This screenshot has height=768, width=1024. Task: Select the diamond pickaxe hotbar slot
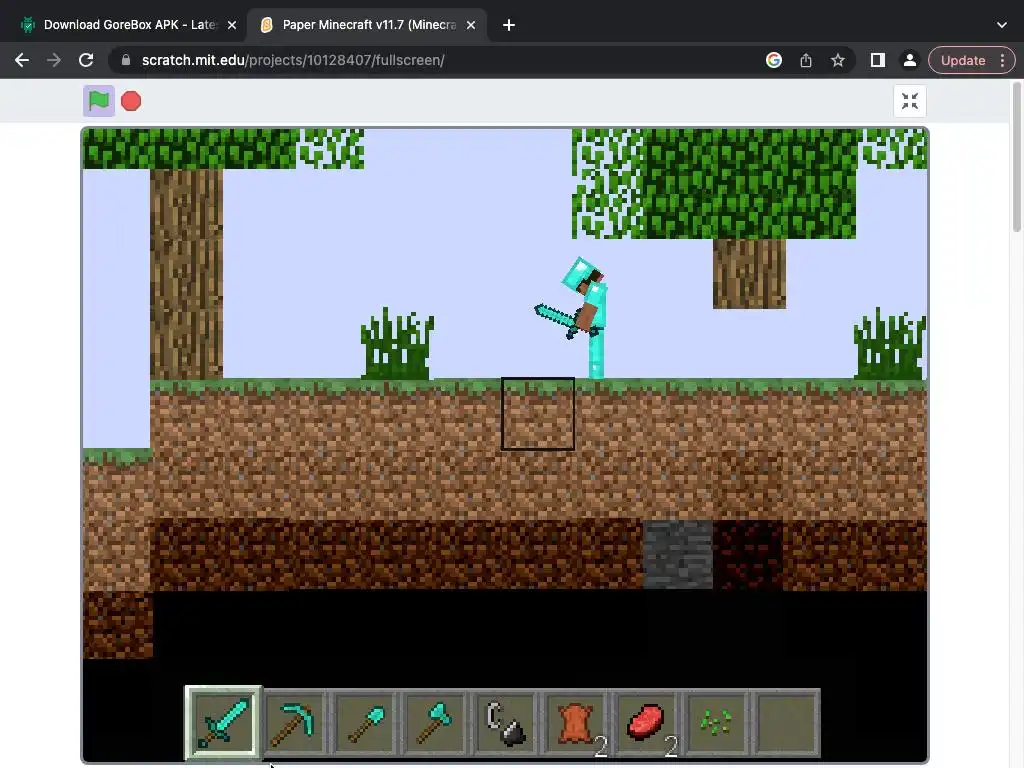point(293,723)
